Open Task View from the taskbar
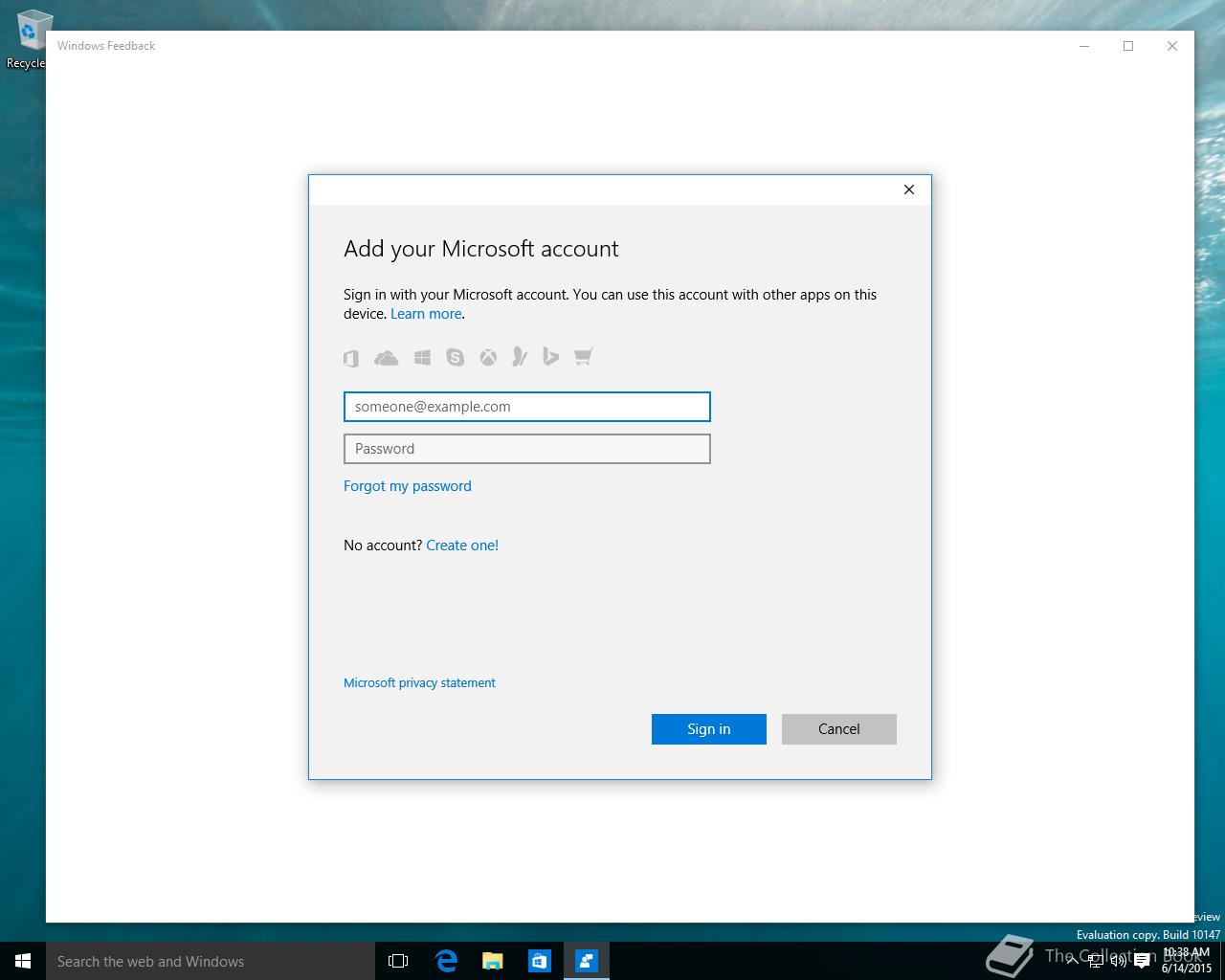The height and width of the screenshot is (980, 1225). pyautogui.click(x=398, y=961)
